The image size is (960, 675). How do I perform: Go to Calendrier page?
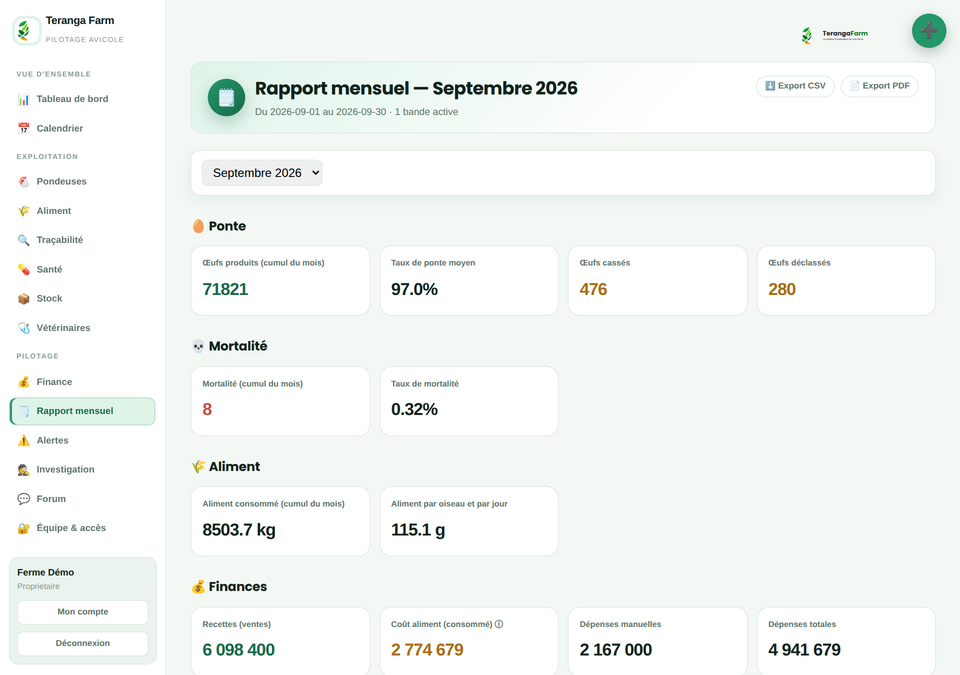click(x=83, y=128)
